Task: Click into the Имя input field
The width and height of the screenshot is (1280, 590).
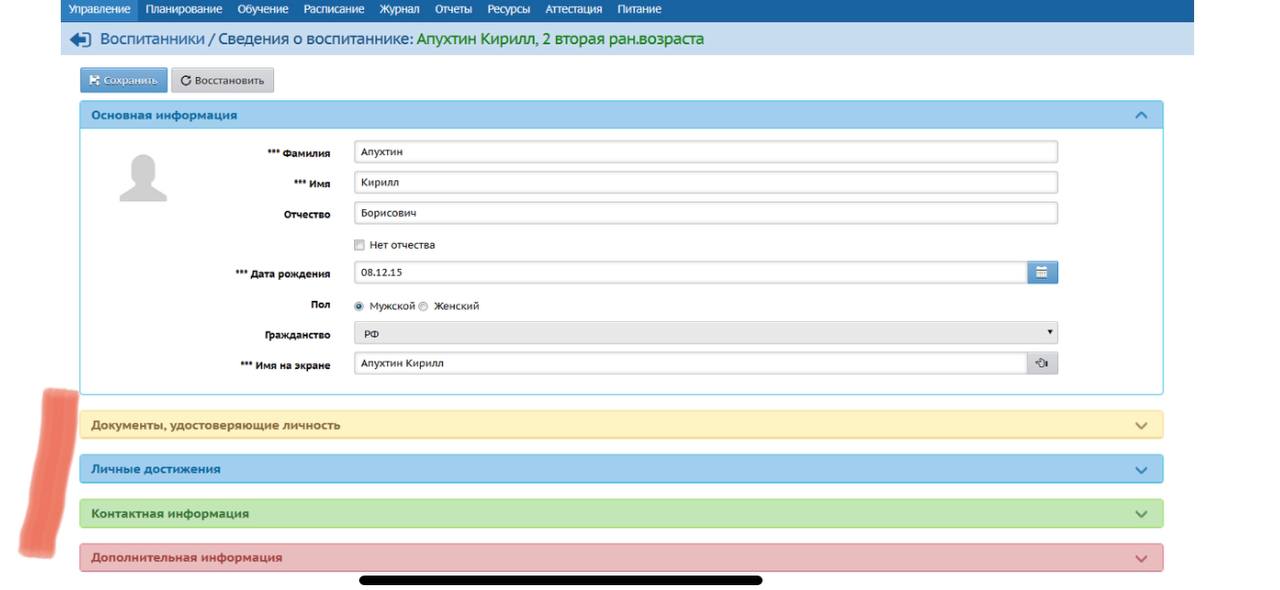Action: pyautogui.click(x=706, y=183)
